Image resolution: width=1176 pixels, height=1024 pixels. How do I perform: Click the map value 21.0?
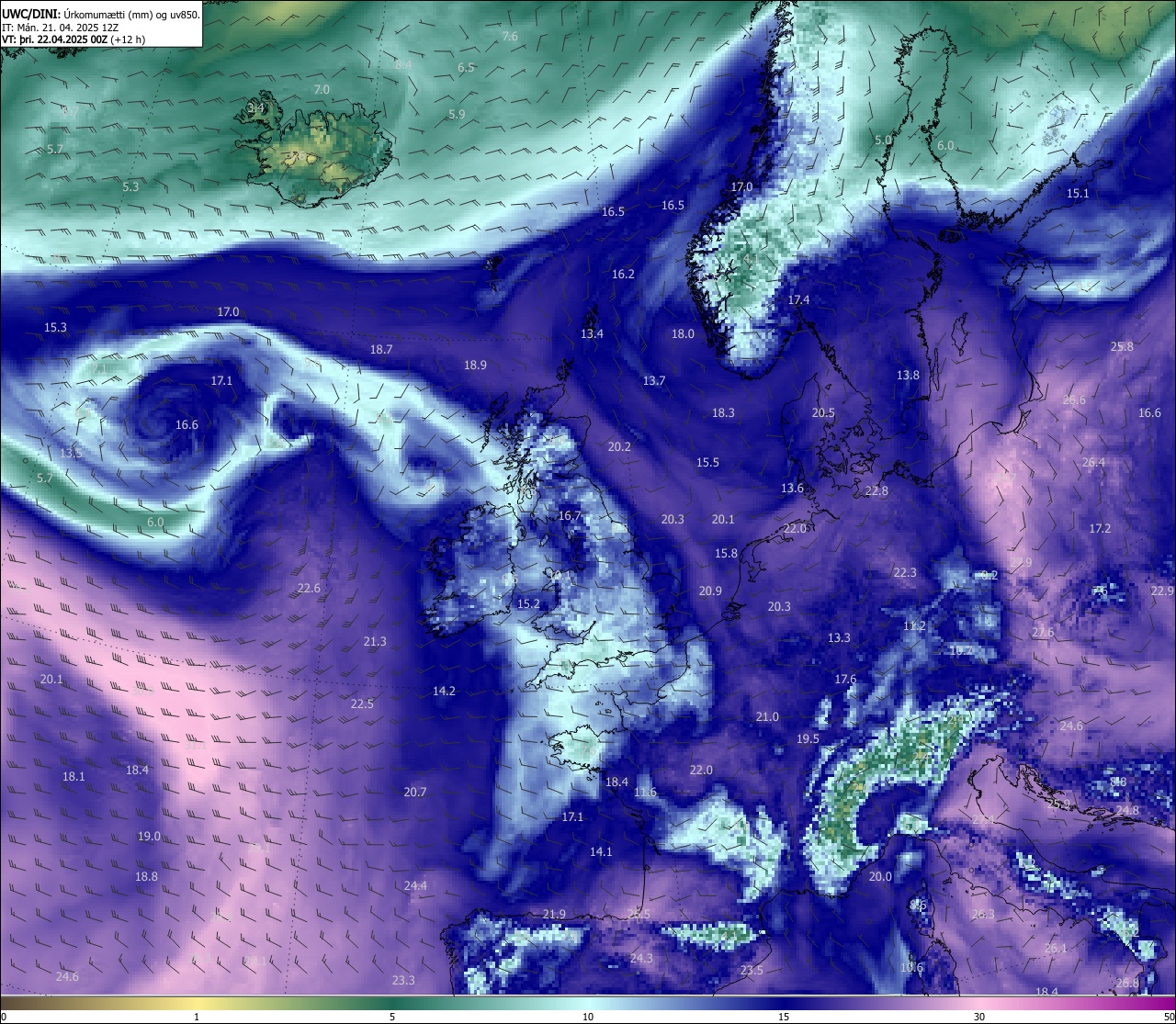(x=767, y=716)
